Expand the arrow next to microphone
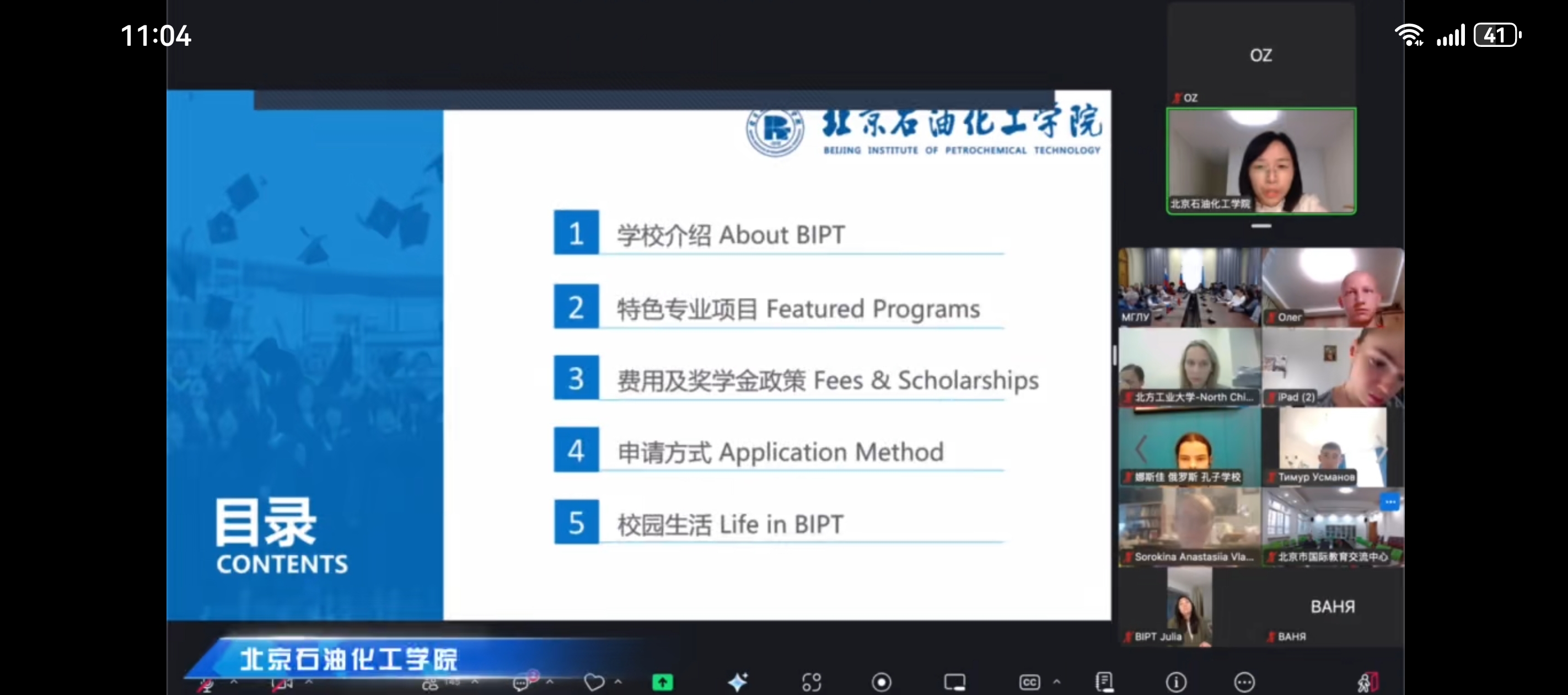This screenshot has width=1568, height=695. (x=234, y=682)
